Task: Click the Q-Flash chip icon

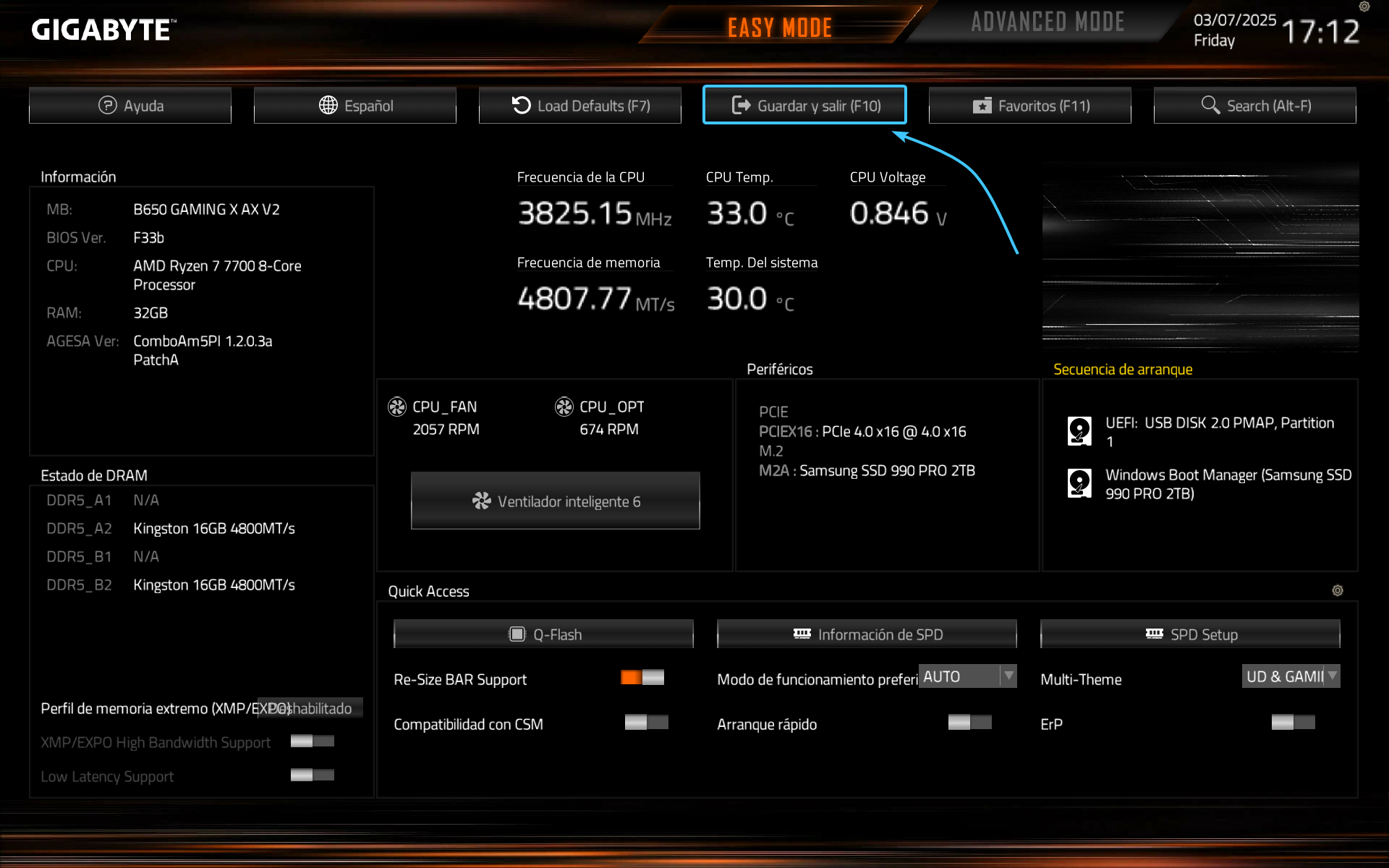Action: point(517,634)
